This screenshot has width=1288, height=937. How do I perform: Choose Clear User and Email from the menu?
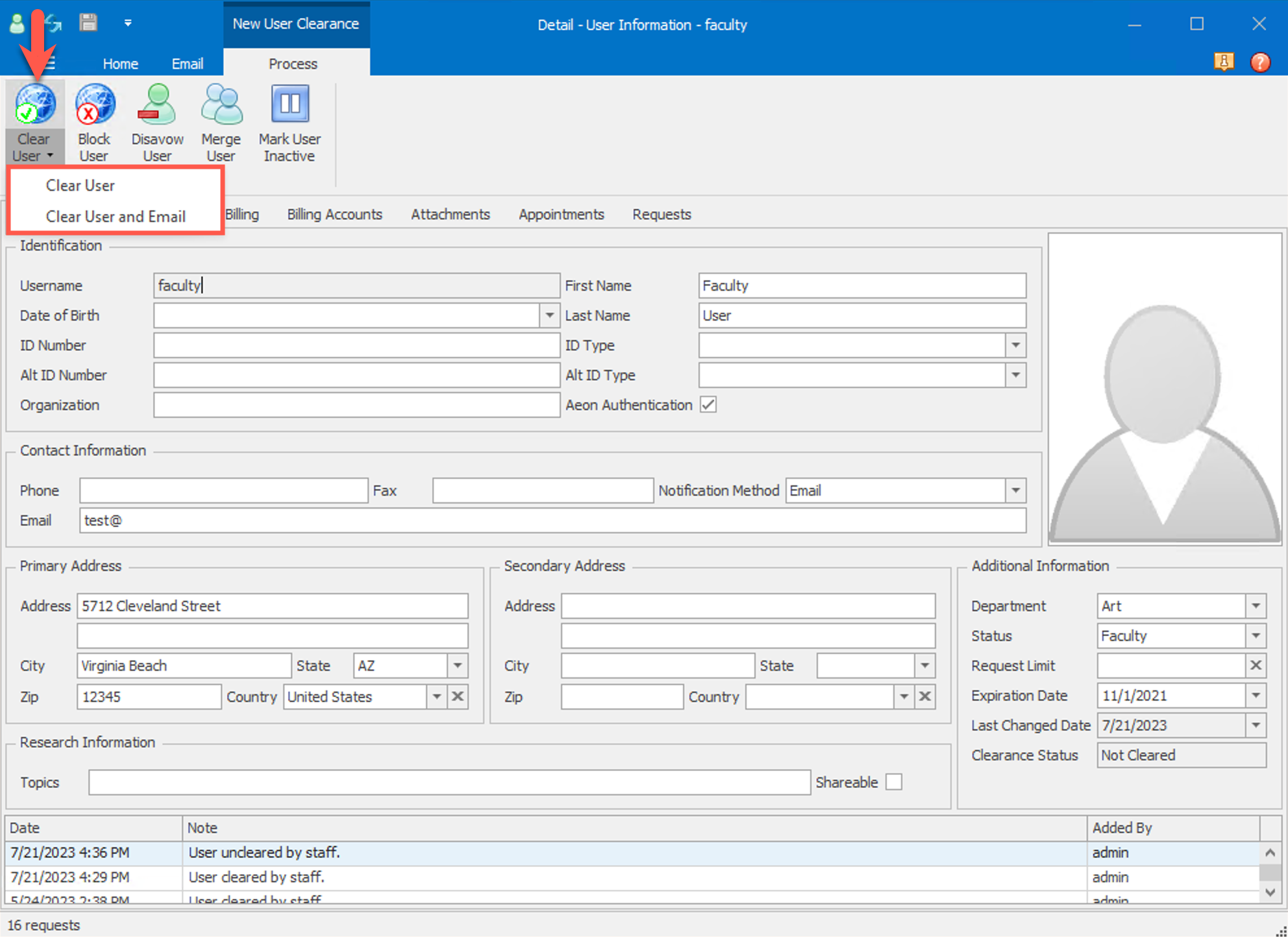[x=116, y=216]
